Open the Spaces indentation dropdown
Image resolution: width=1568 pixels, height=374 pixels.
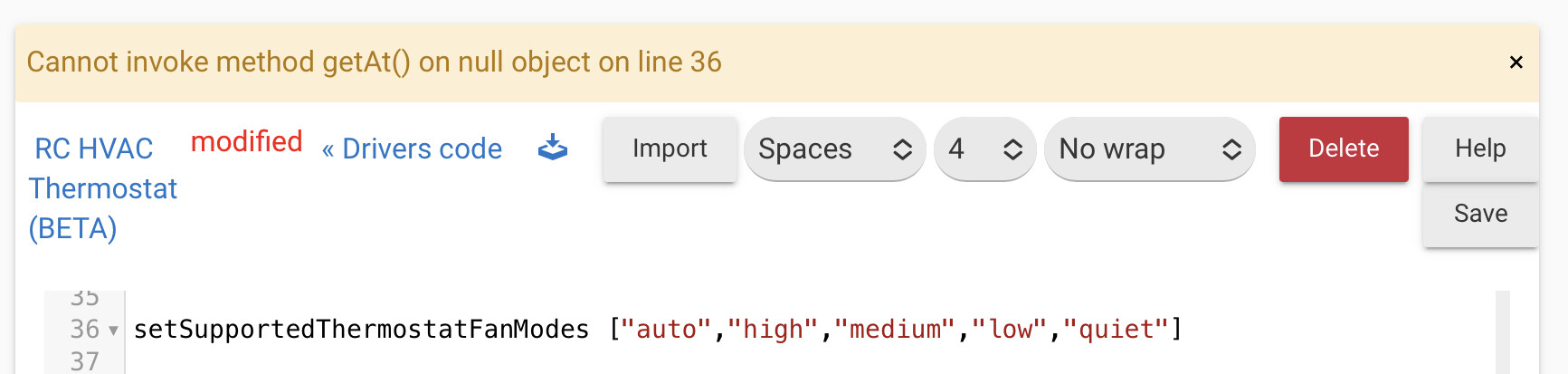[834, 149]
